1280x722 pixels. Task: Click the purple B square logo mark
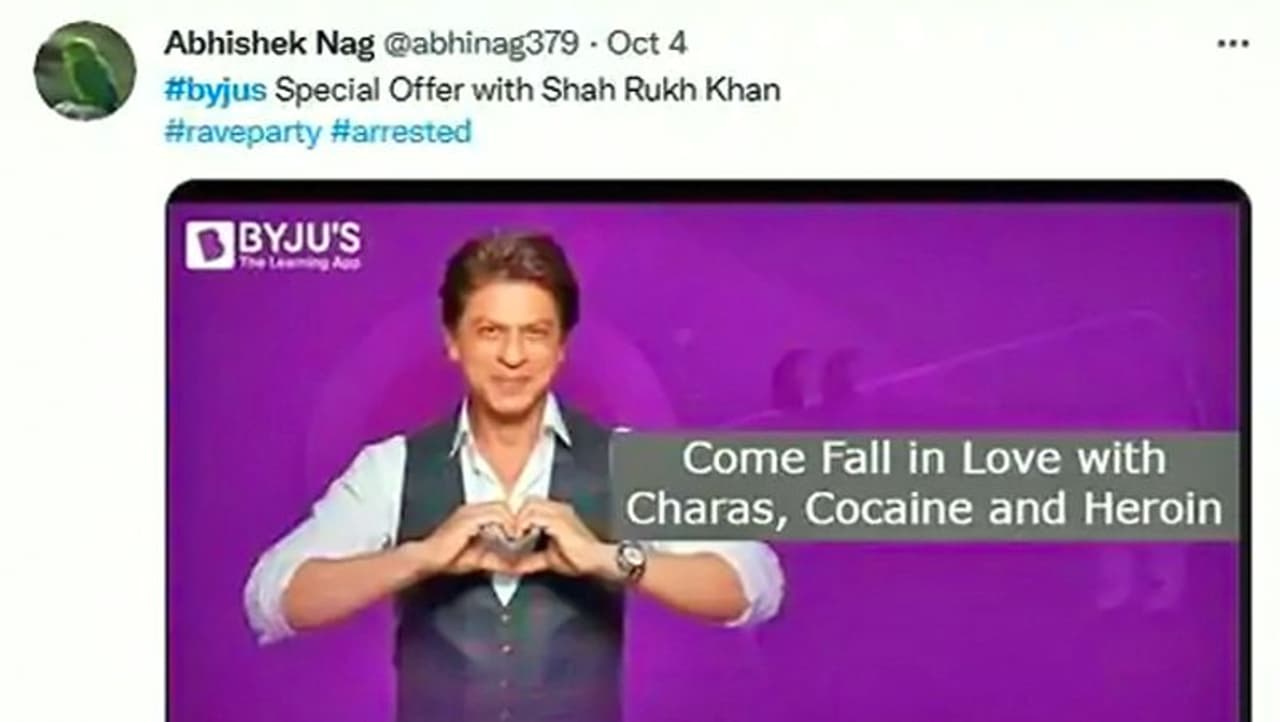pos(209,246)
